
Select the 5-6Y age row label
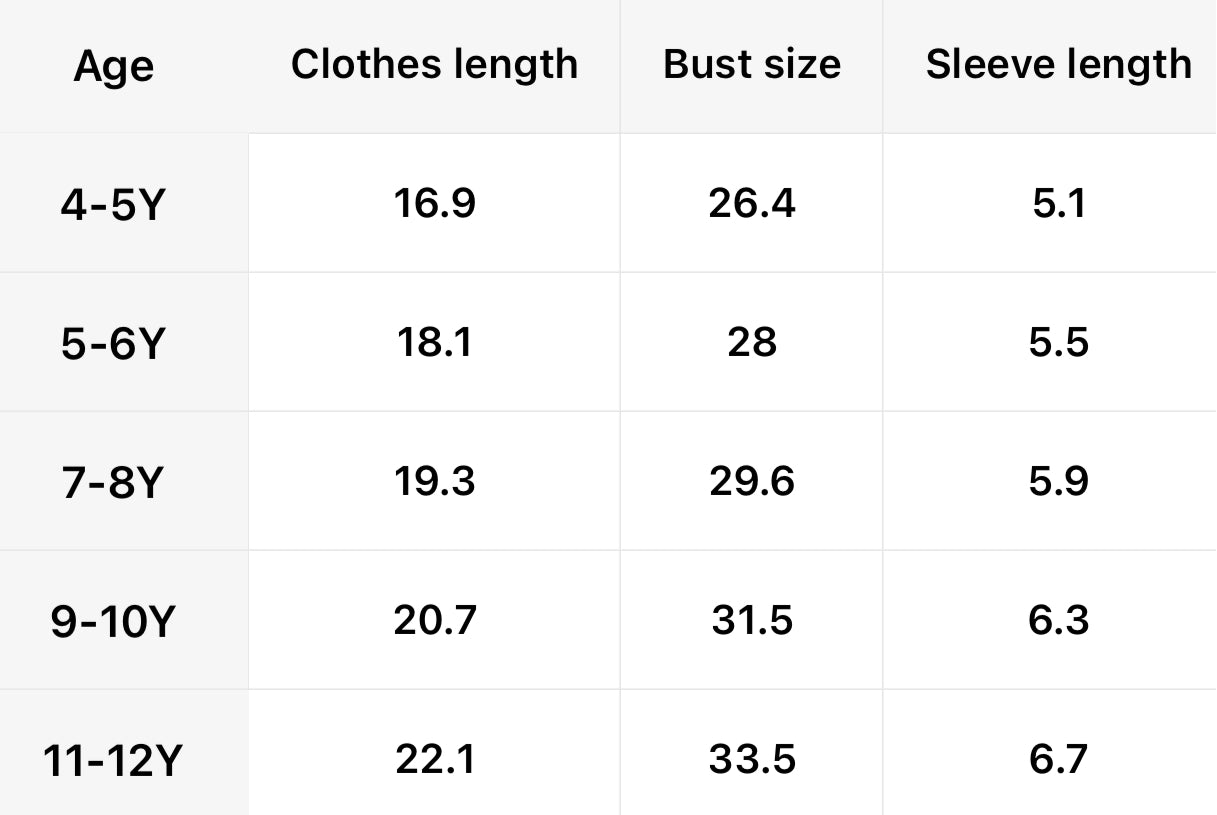[x=112, y=344]
